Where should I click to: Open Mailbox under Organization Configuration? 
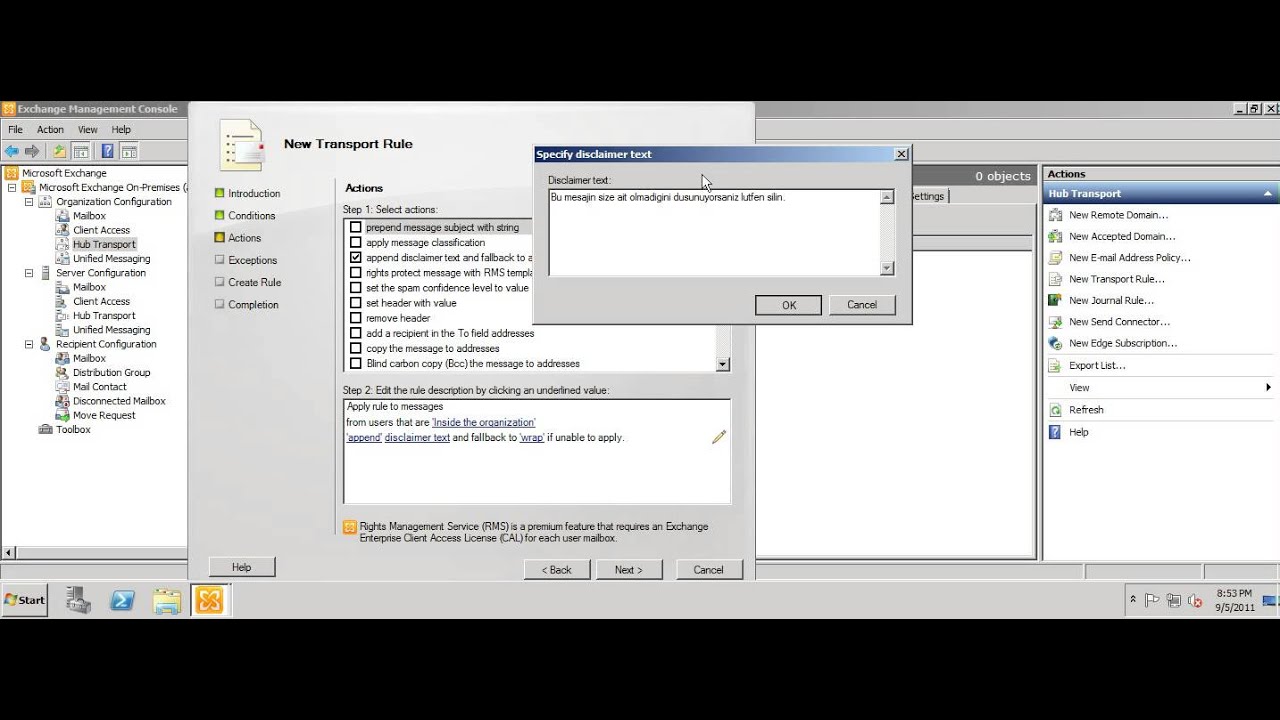pos(89,216)
